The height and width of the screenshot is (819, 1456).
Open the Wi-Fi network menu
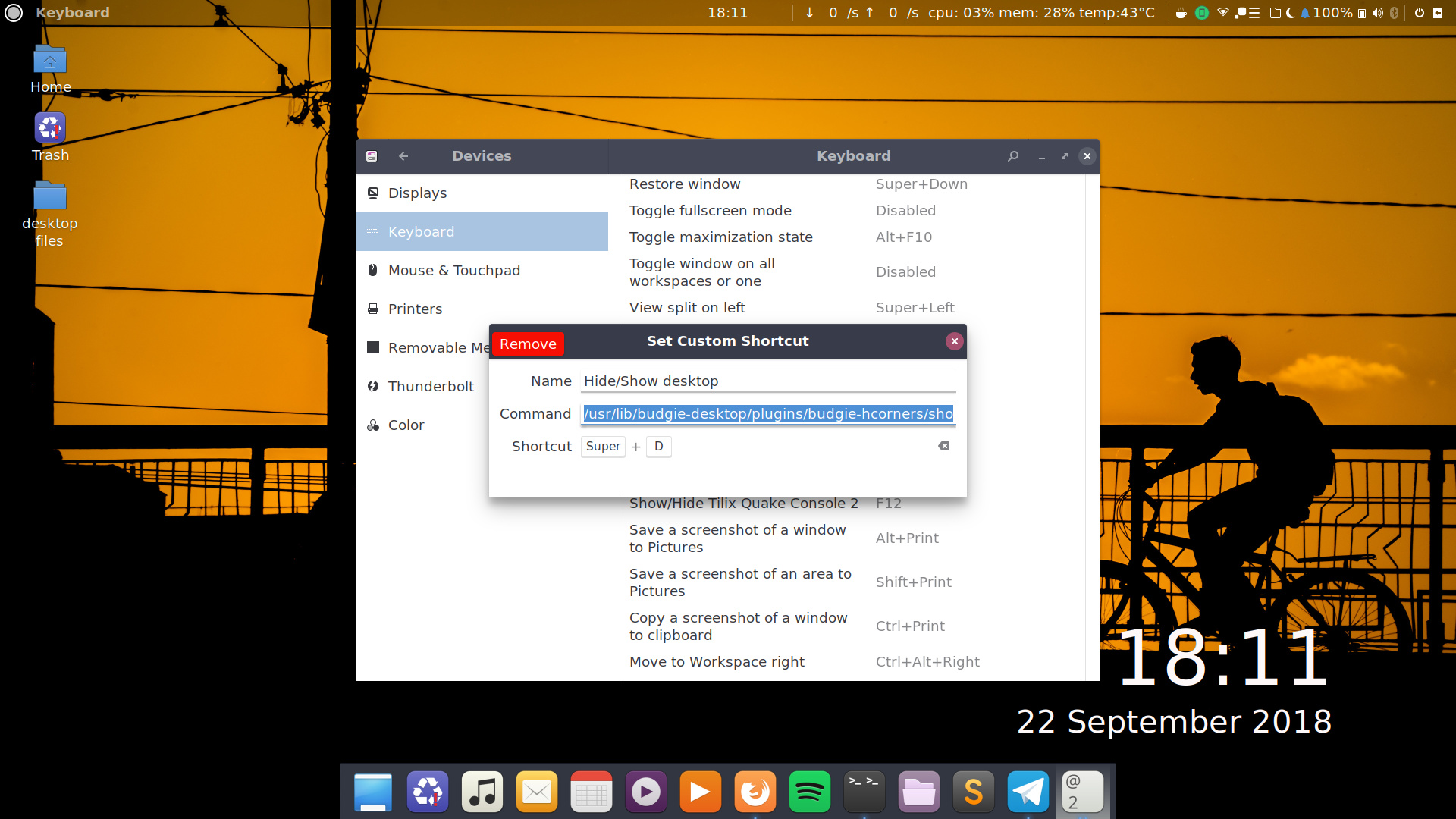tap(1223, 12)
